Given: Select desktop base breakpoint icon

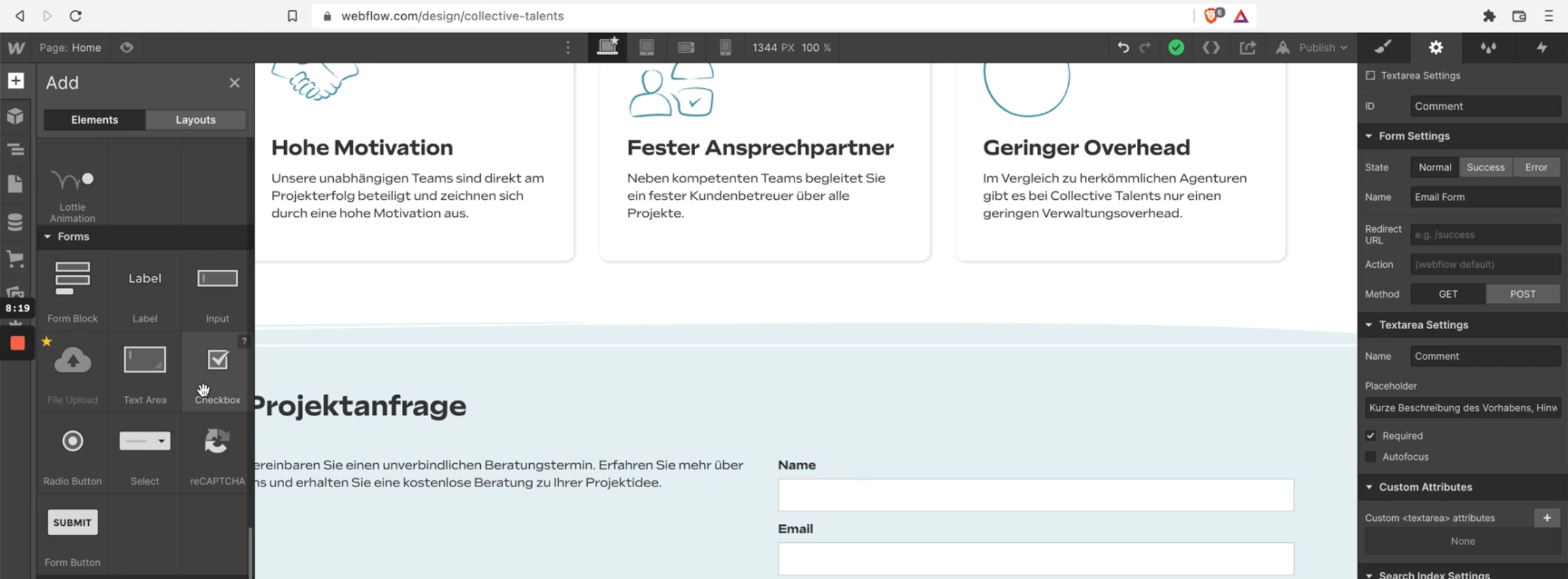Looking at the screenshot, I should [608, 47].
